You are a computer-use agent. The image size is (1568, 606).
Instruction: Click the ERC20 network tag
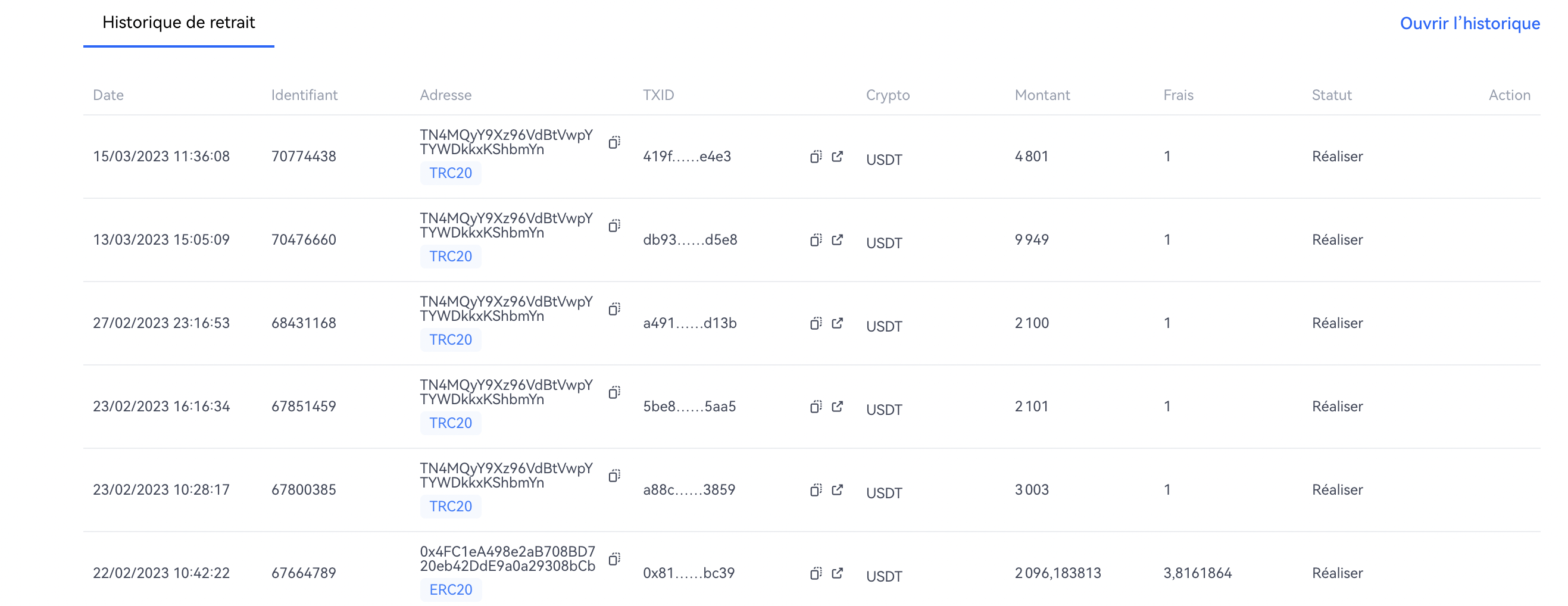(x=451, y=590)
